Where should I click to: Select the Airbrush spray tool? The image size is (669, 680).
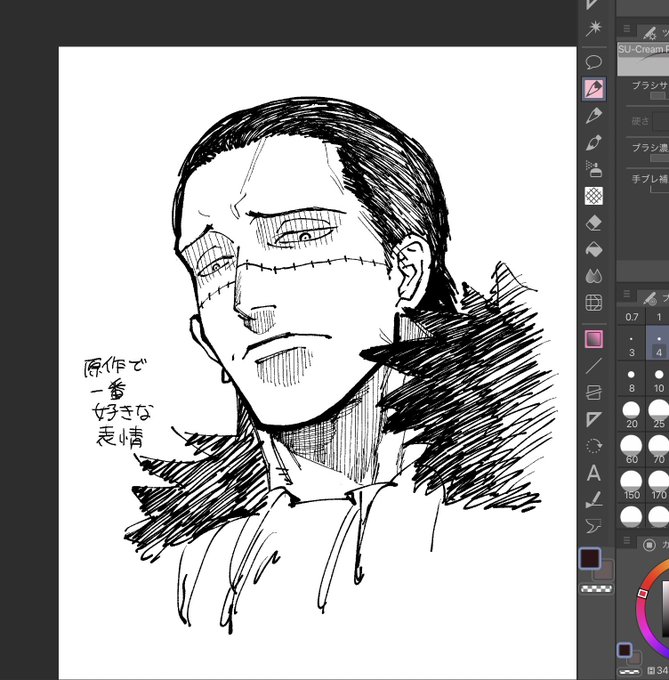[x=594, y=169]
